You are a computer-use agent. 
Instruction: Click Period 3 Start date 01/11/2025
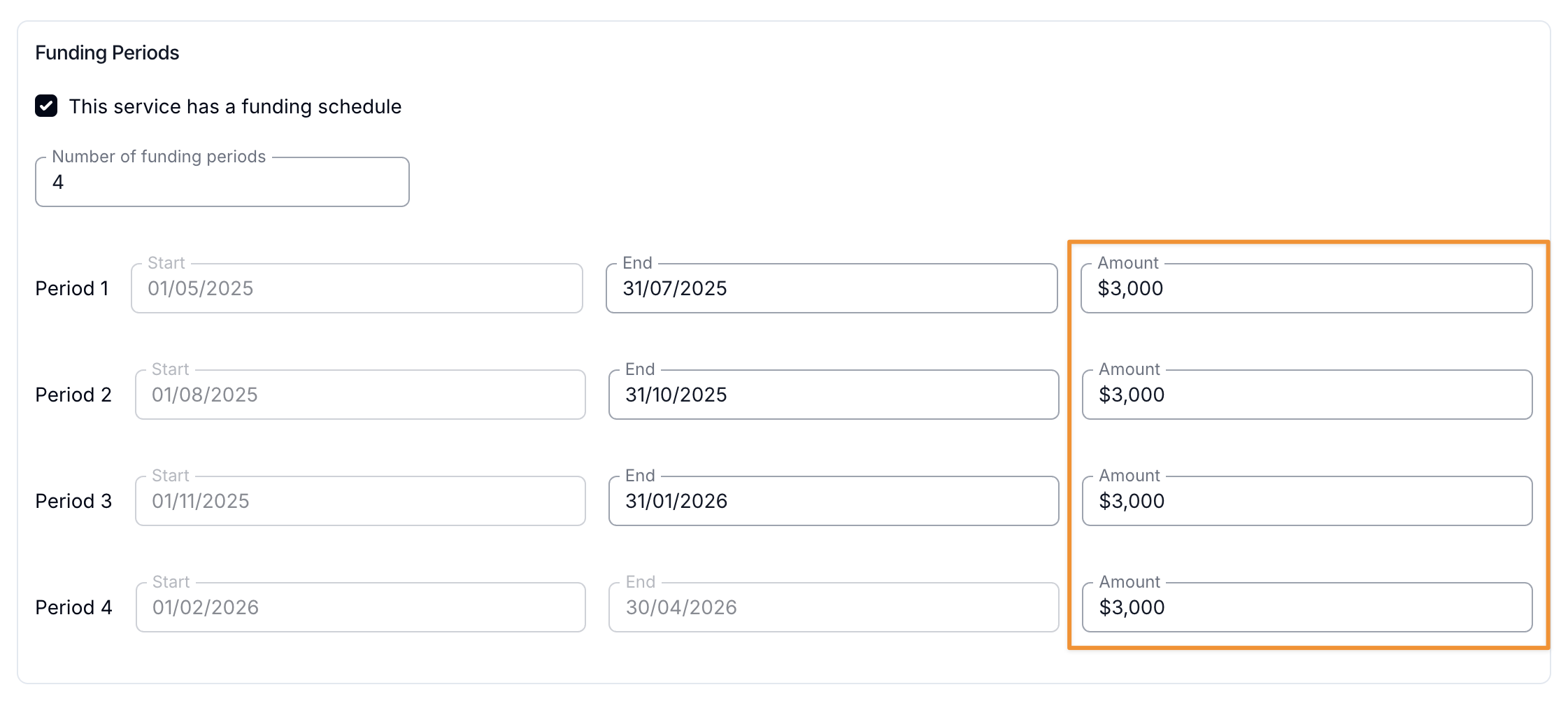[x=360, y=501]
